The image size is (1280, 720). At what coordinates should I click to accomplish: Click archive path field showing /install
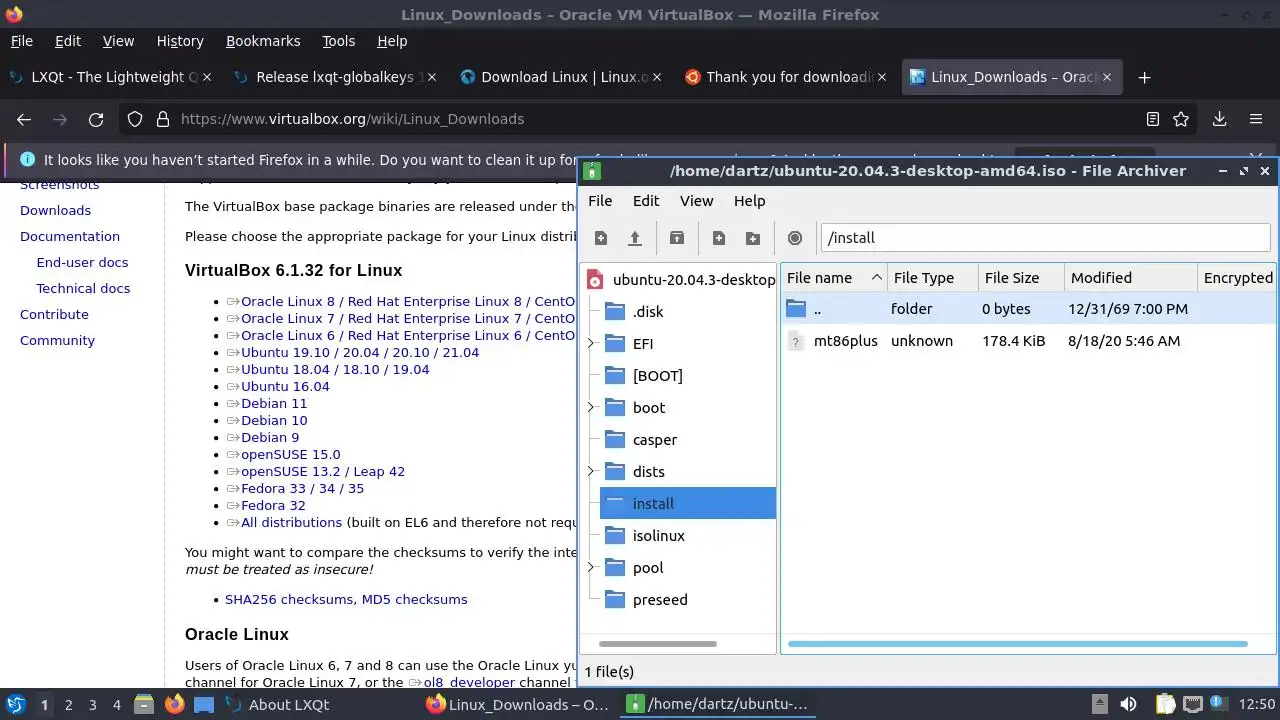[x=1045, y=238]
